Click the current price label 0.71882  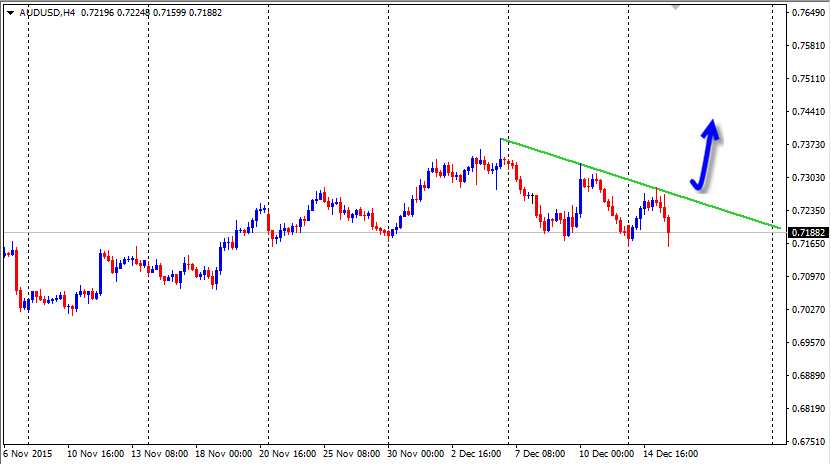point(808,233)
